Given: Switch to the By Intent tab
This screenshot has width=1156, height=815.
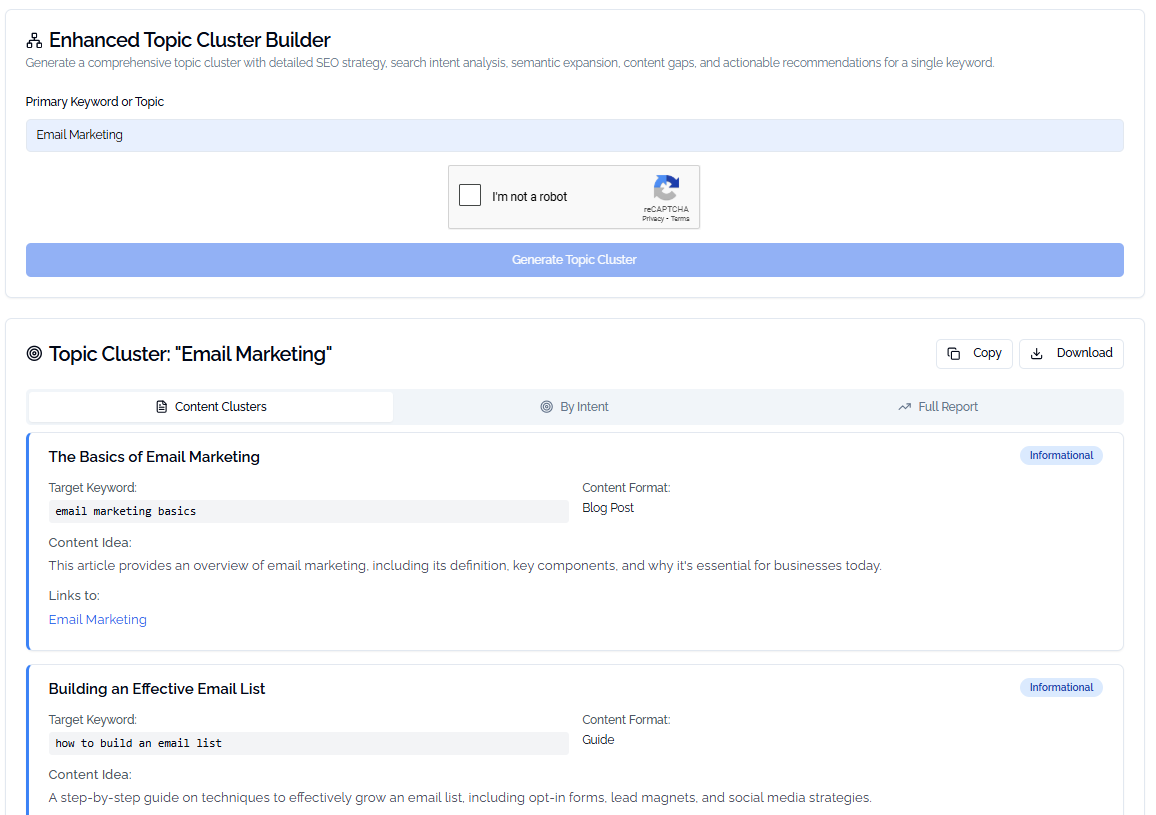Looking at the screenshot, I should point(575,407).
